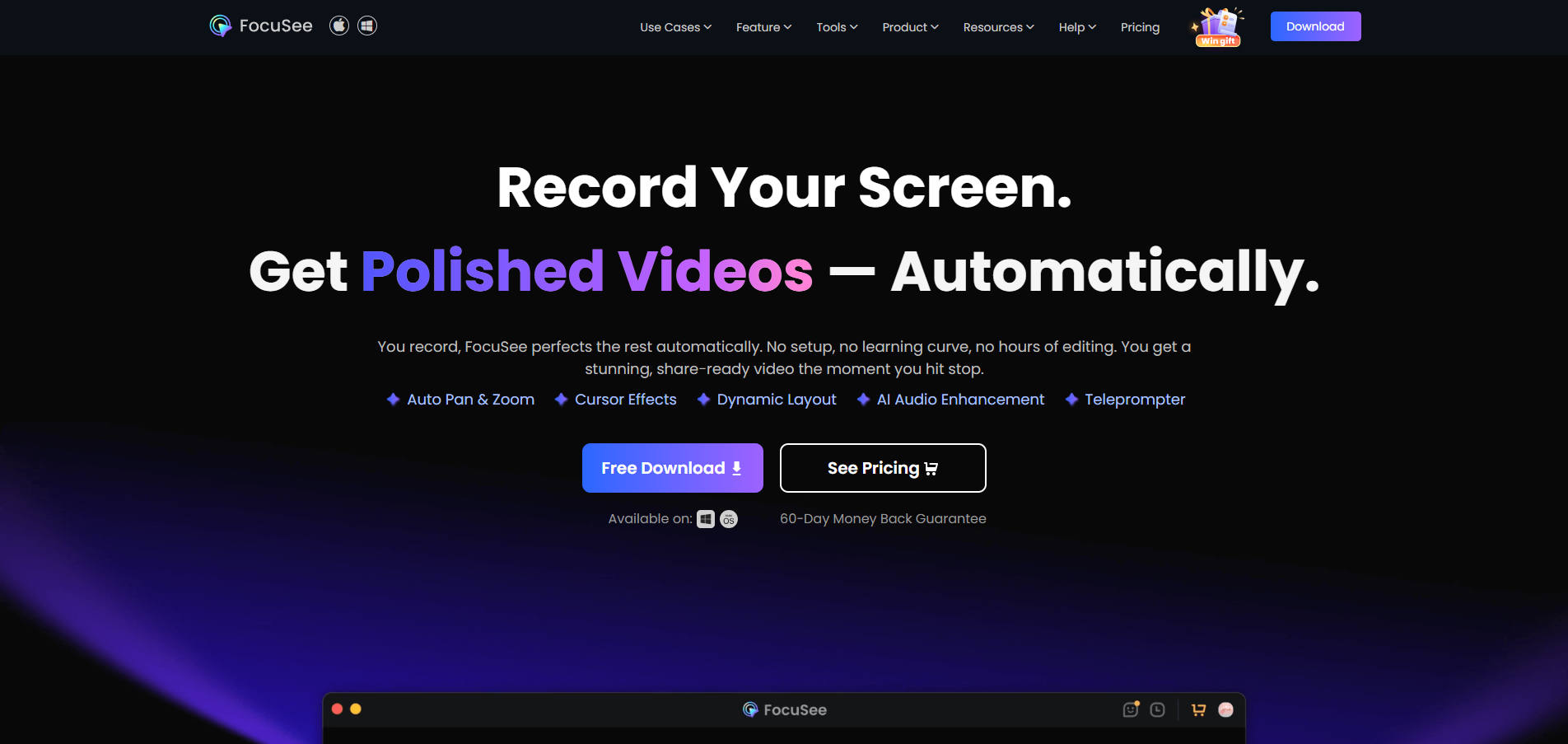Image resolution: width=1568 pixels, height=744 pixels.
Task: Select the Windows icon in header
Action: pyautogui.click(x=367, y=26)
